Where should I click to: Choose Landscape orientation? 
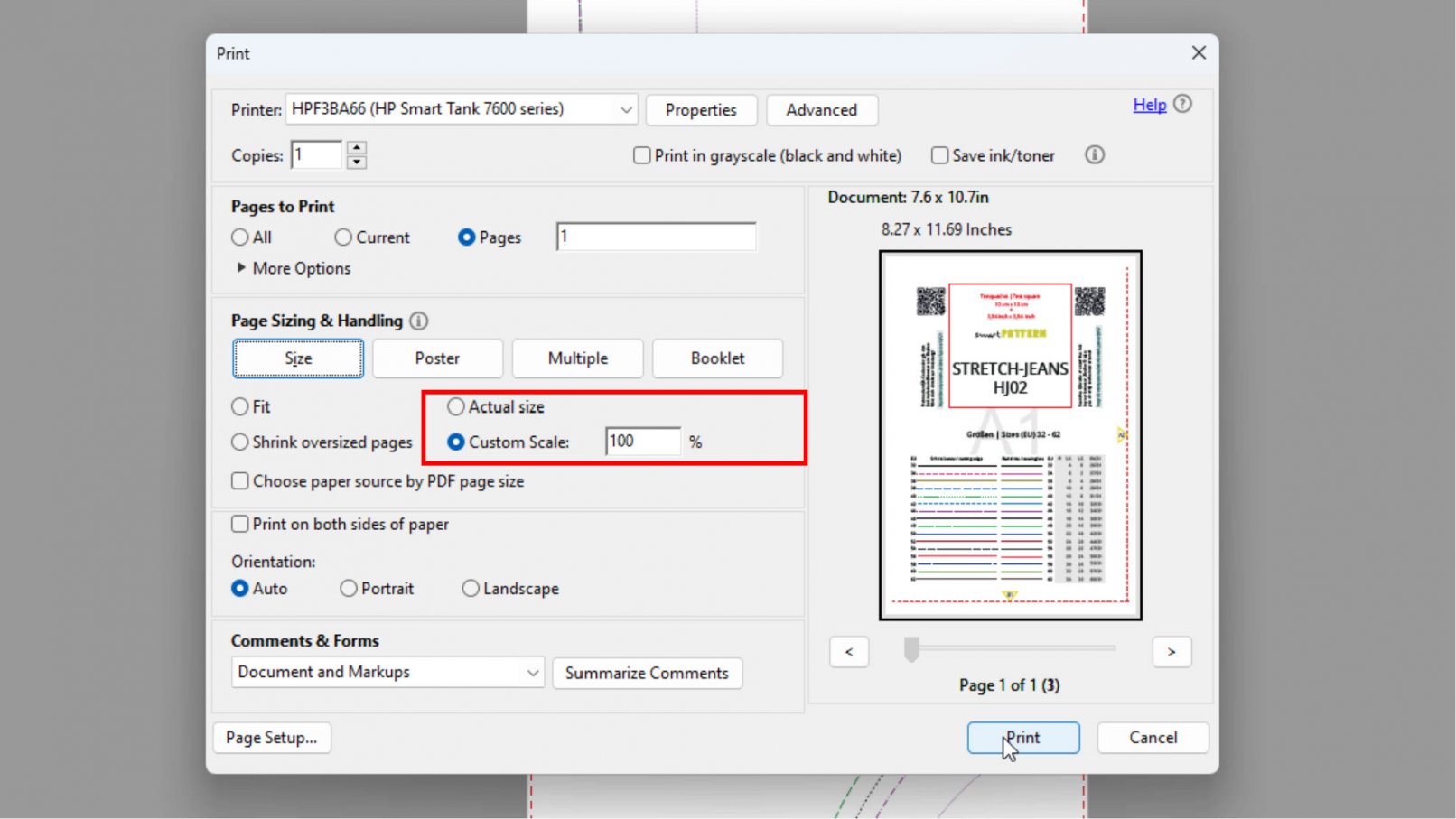click(x=471, y=588)
